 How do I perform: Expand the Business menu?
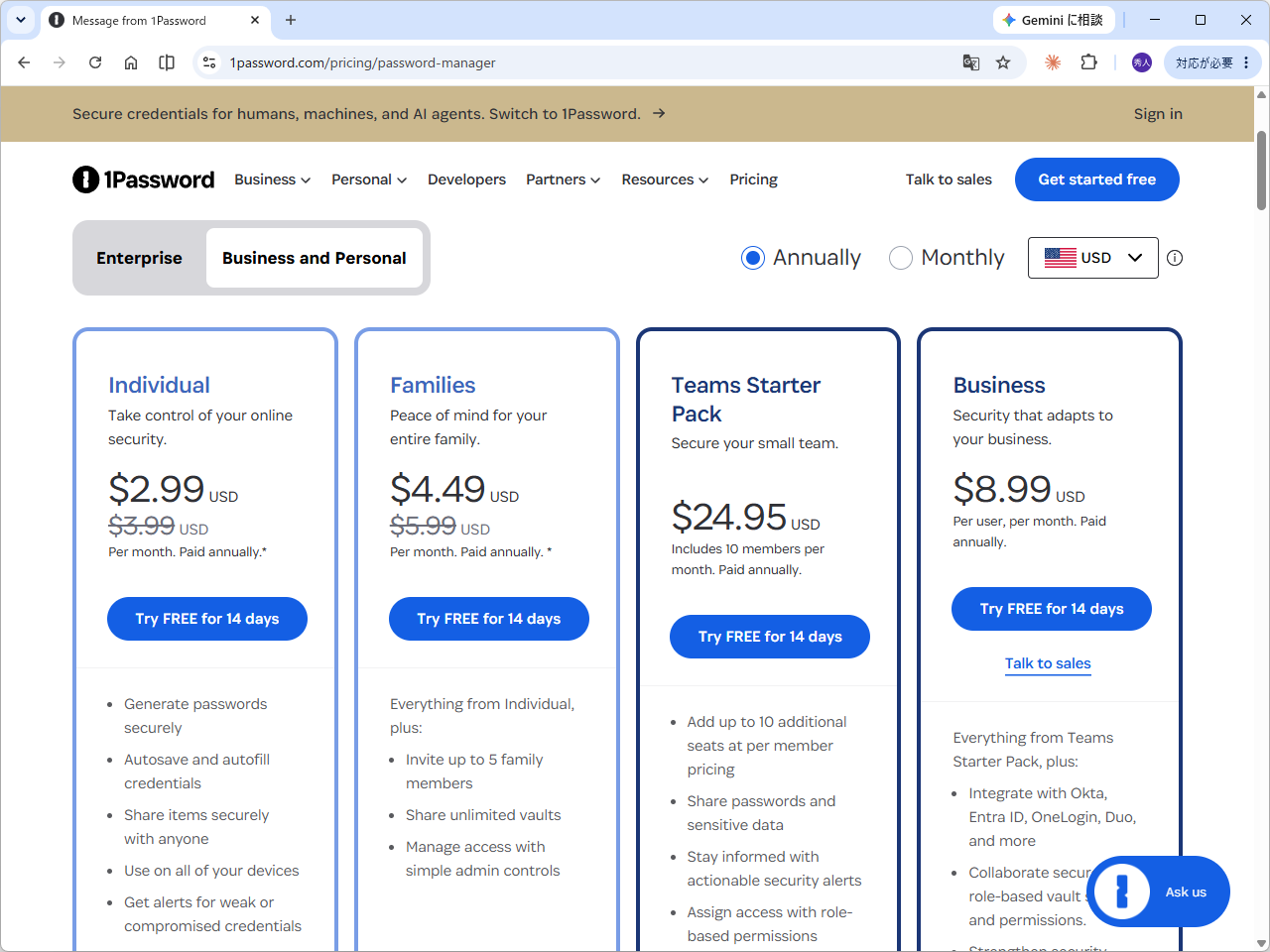coord(273,179)
